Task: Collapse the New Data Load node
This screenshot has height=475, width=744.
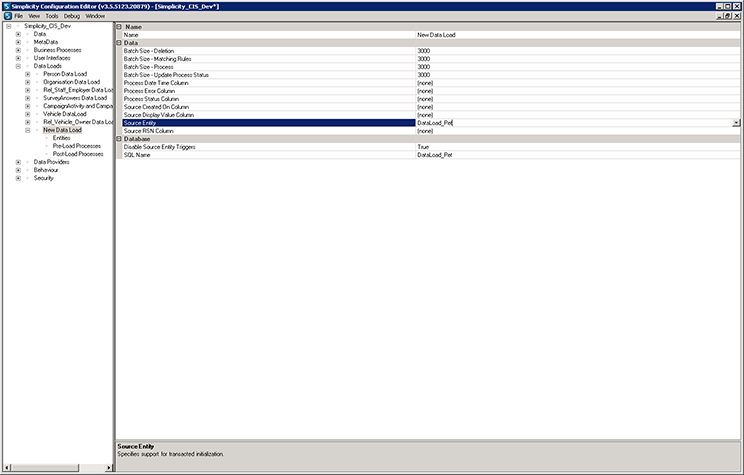Action: pyautogui.click(x=28, y=130)
